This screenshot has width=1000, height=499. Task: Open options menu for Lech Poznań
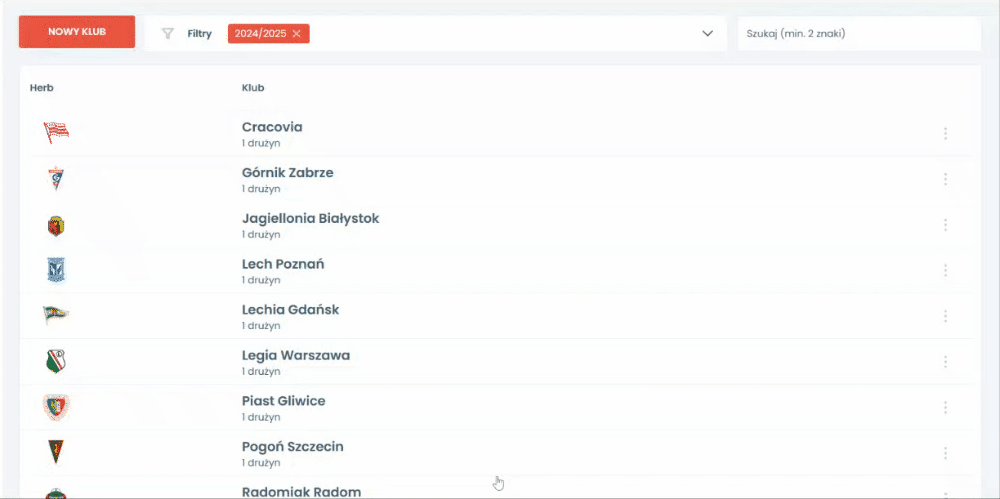(x=945, y=270)
